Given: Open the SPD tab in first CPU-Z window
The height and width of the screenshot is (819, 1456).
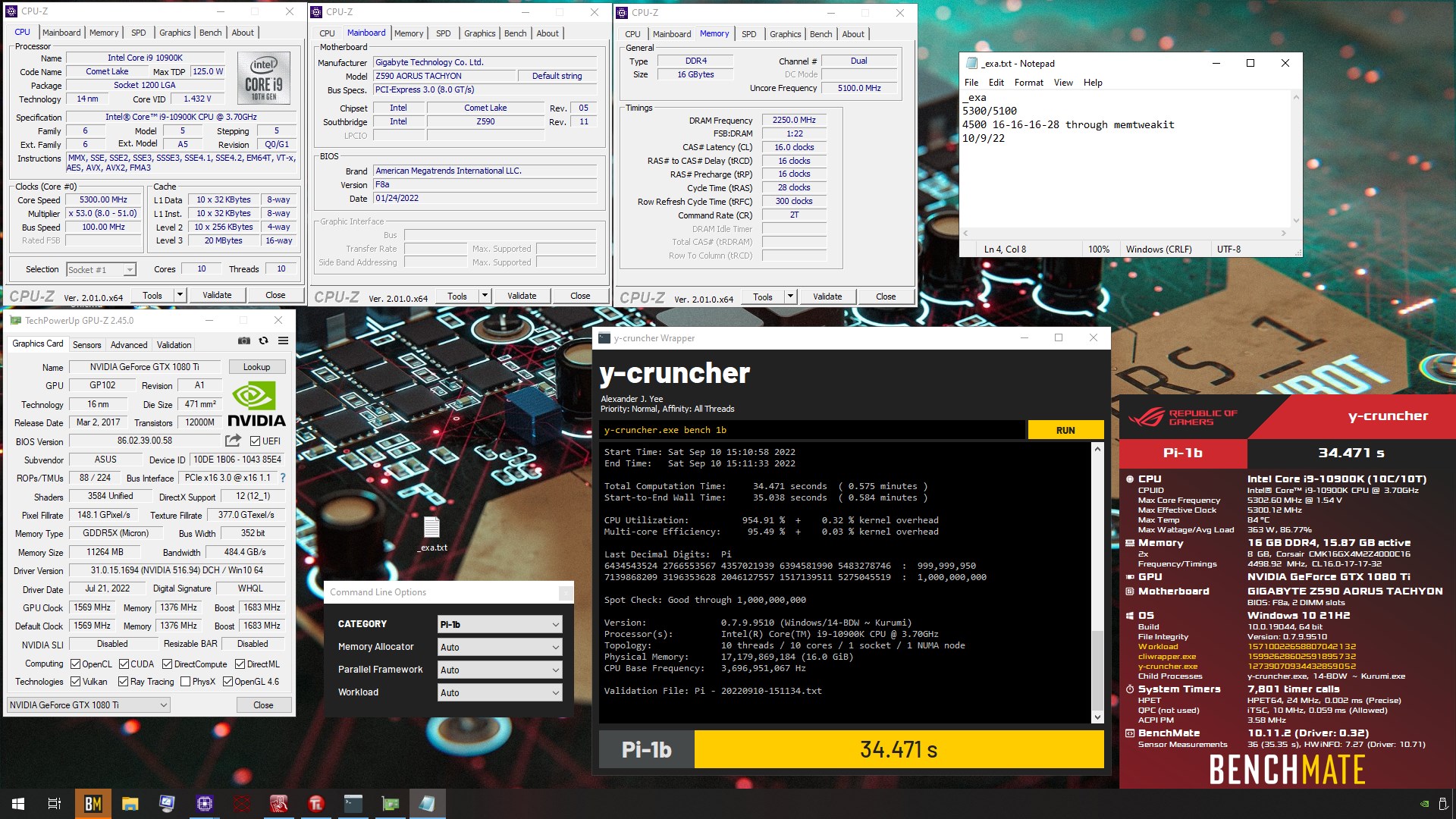Looking at the screenshot, I should [138, 33].
